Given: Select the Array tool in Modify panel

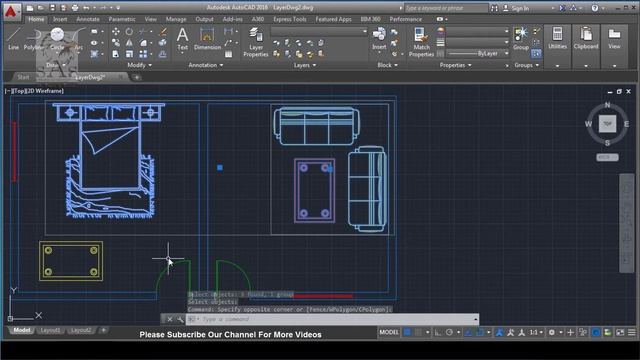Looking at the screenshot, I should click(x=143, y=54).
